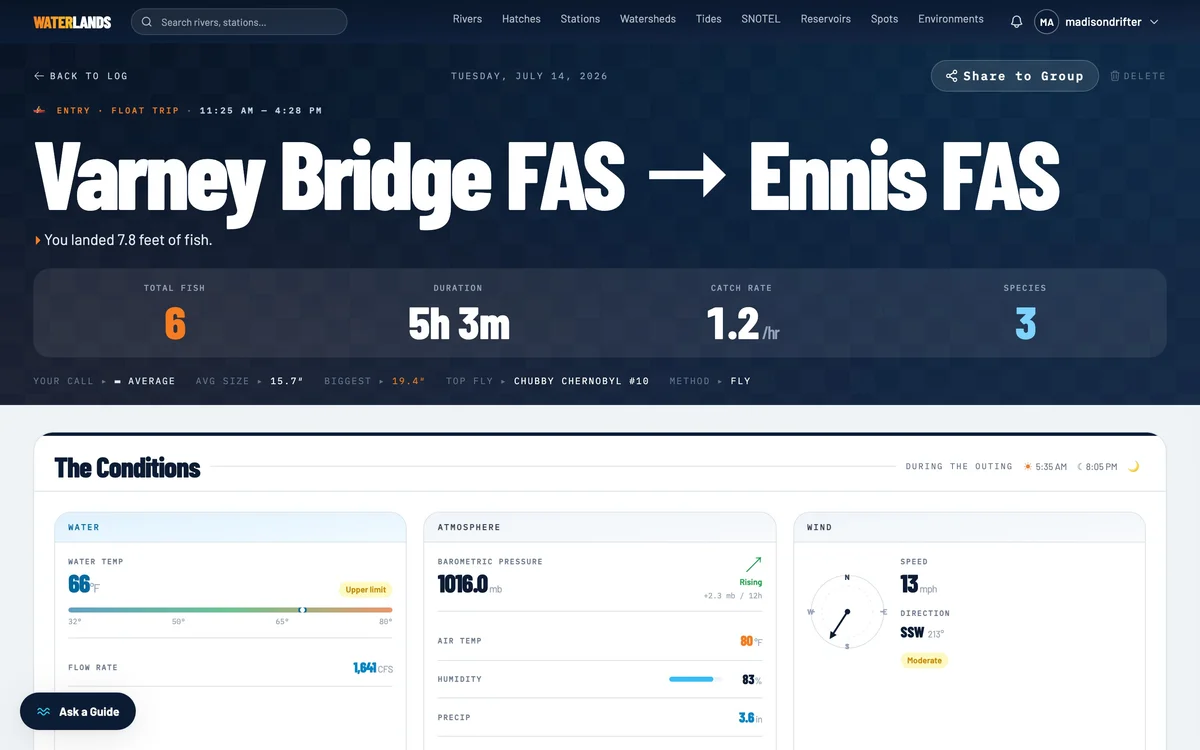The width and height of the screenshot is (1200, 750).
Task: Click the Catch Rate 1.2 /hr value
Action: click(x=743, y=324)
